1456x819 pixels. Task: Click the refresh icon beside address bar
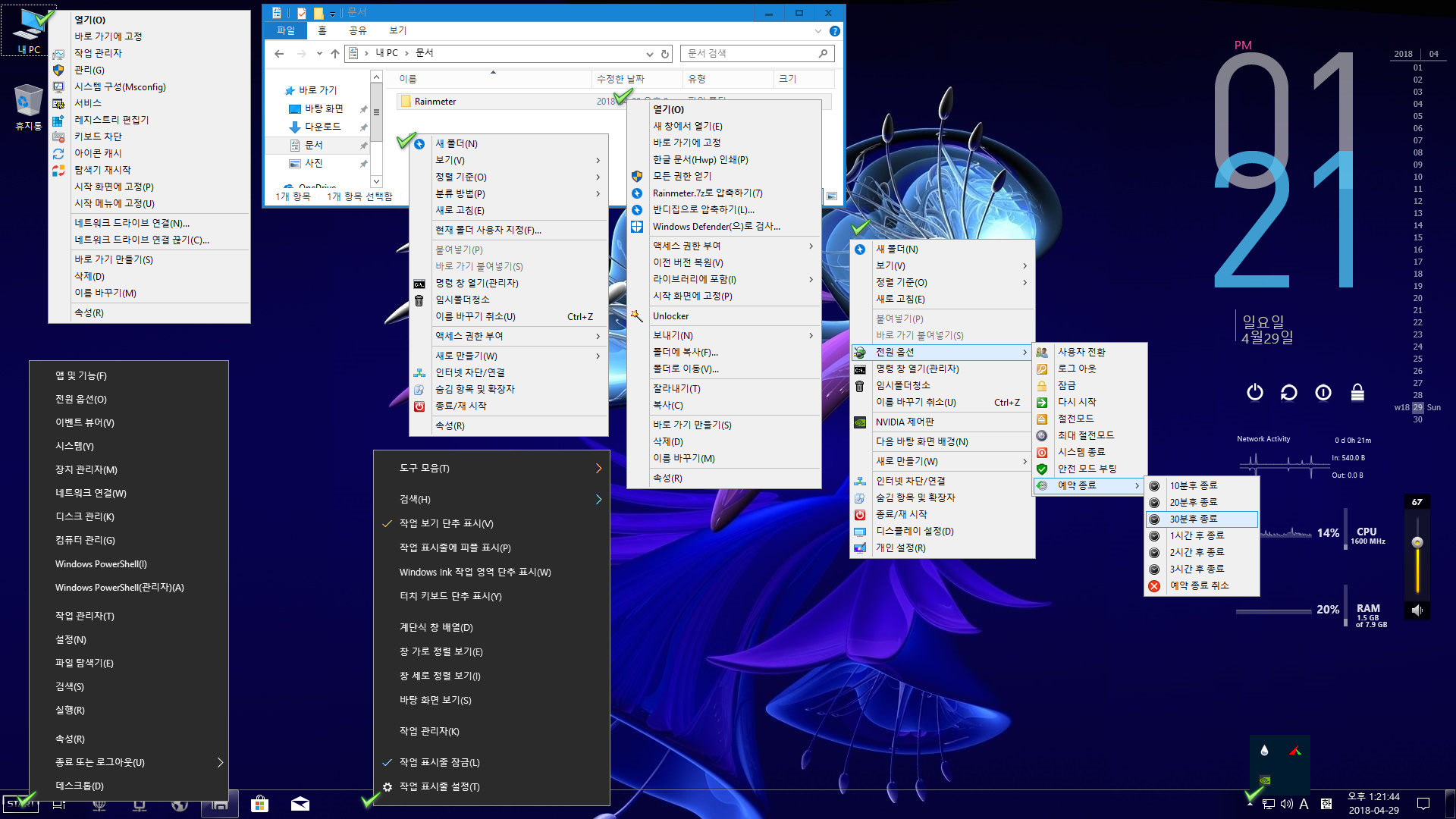665,54
